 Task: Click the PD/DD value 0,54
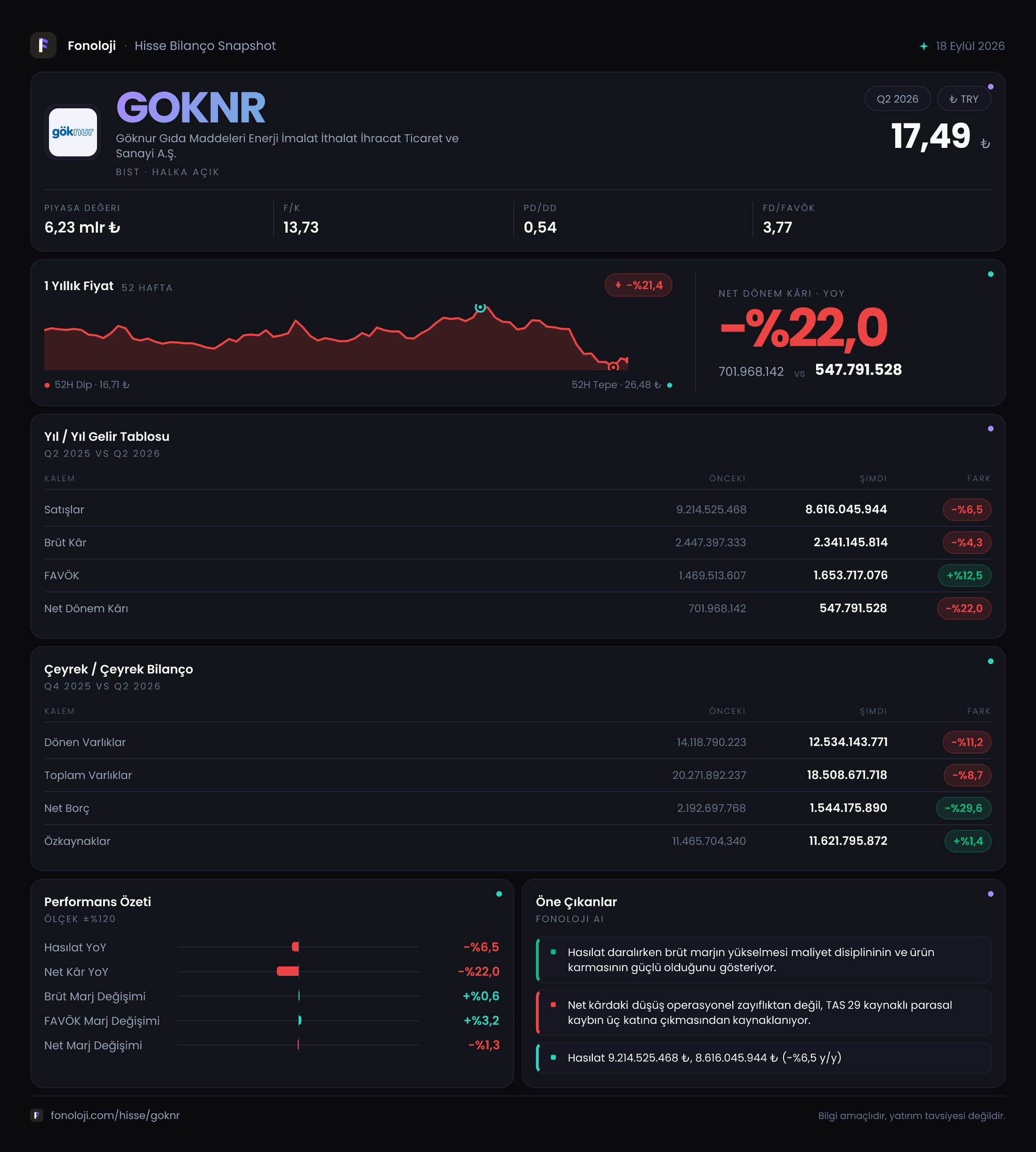(540, 227)
